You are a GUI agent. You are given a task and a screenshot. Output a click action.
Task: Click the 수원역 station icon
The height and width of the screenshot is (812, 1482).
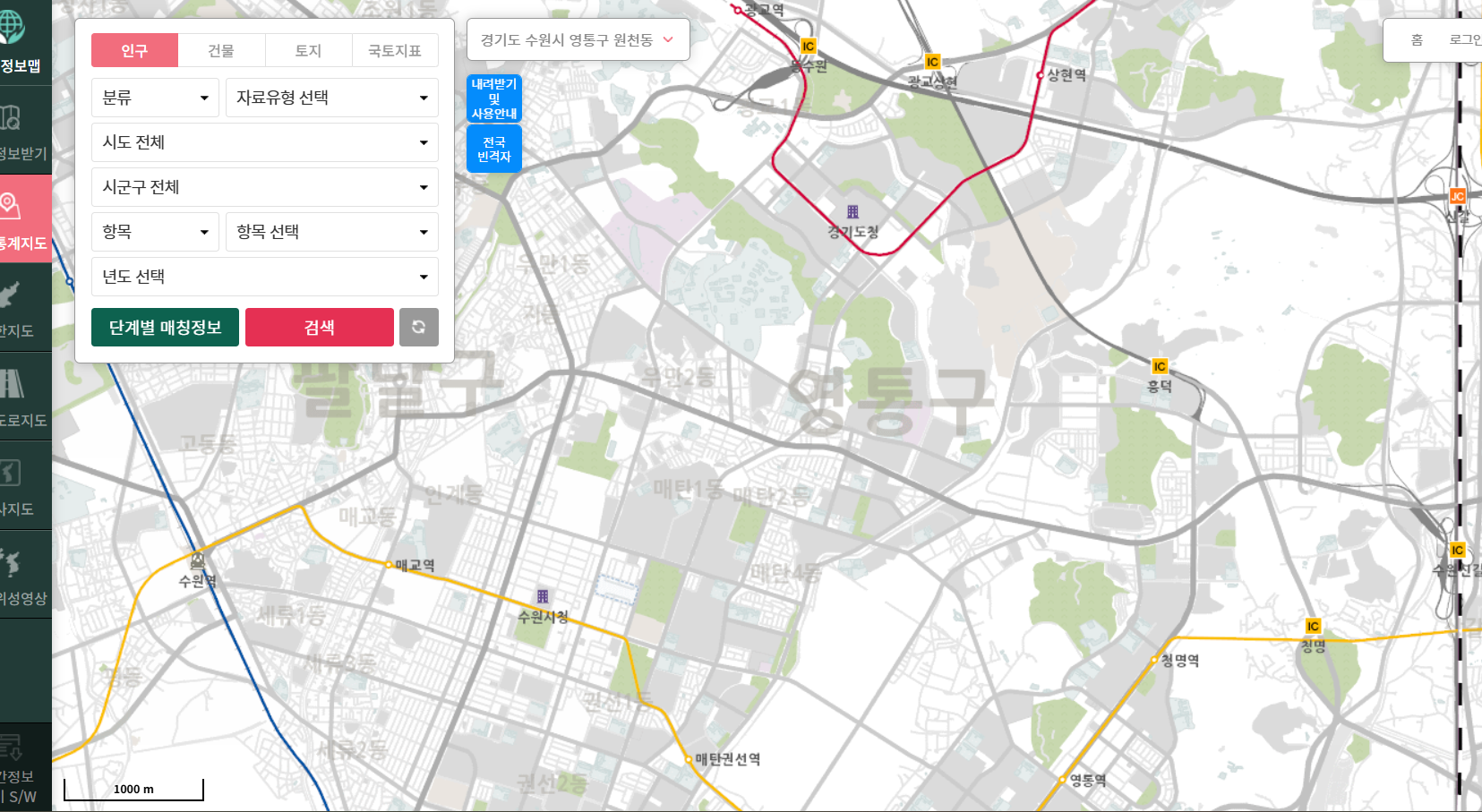[x=198, y=560]
